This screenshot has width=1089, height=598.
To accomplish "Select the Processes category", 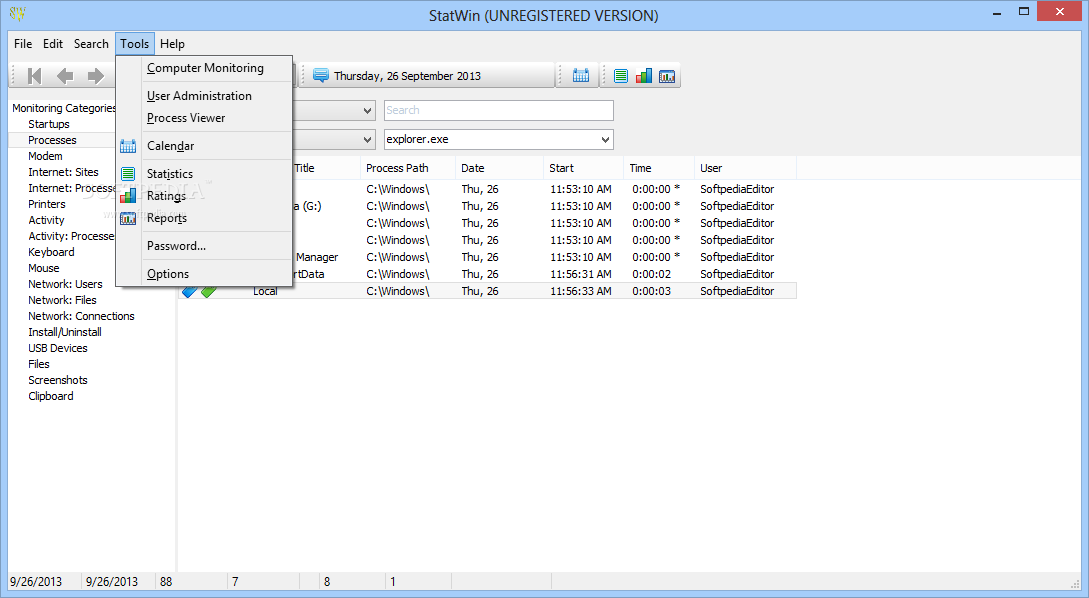I will pos(52,140).
